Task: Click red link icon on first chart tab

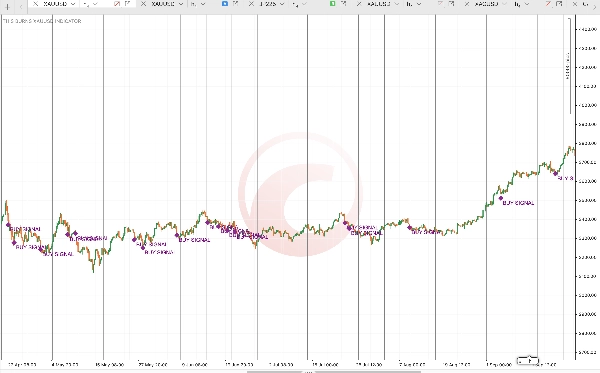Action: pos(117,3)
